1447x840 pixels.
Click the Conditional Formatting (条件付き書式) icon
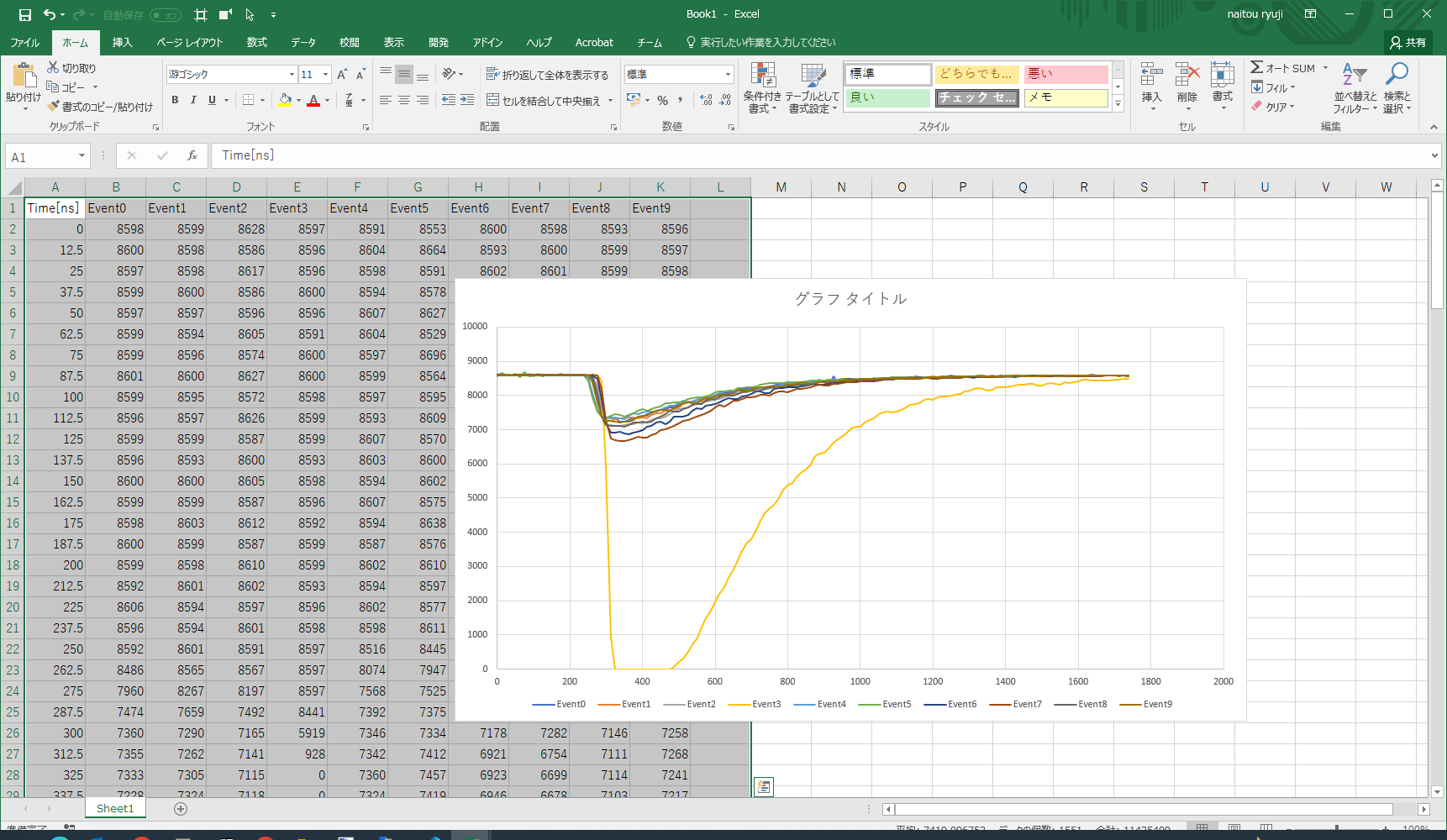coord(762,77)
